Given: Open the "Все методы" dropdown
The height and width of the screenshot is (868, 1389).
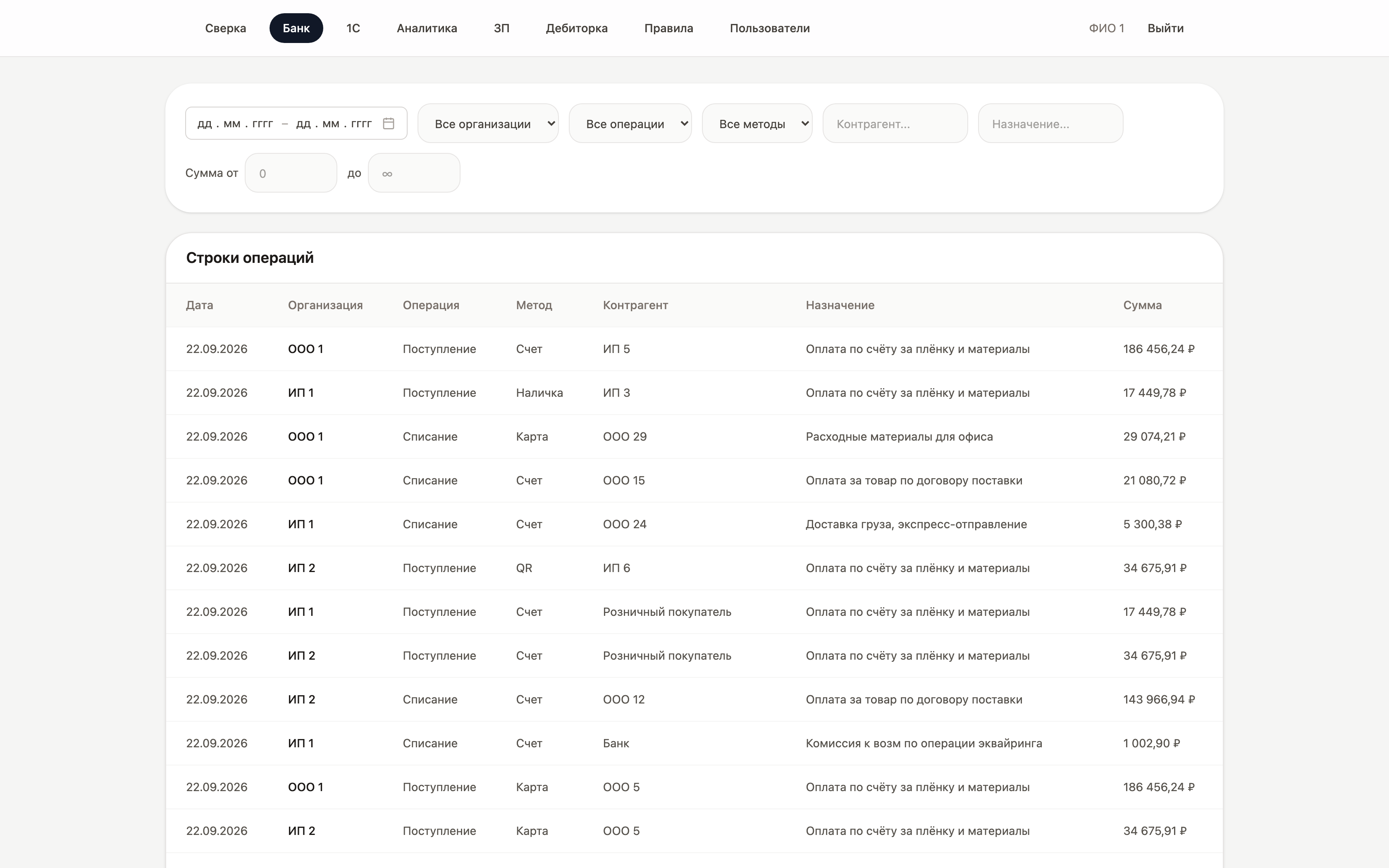Looking at the screenshot, I should point(757,124).
